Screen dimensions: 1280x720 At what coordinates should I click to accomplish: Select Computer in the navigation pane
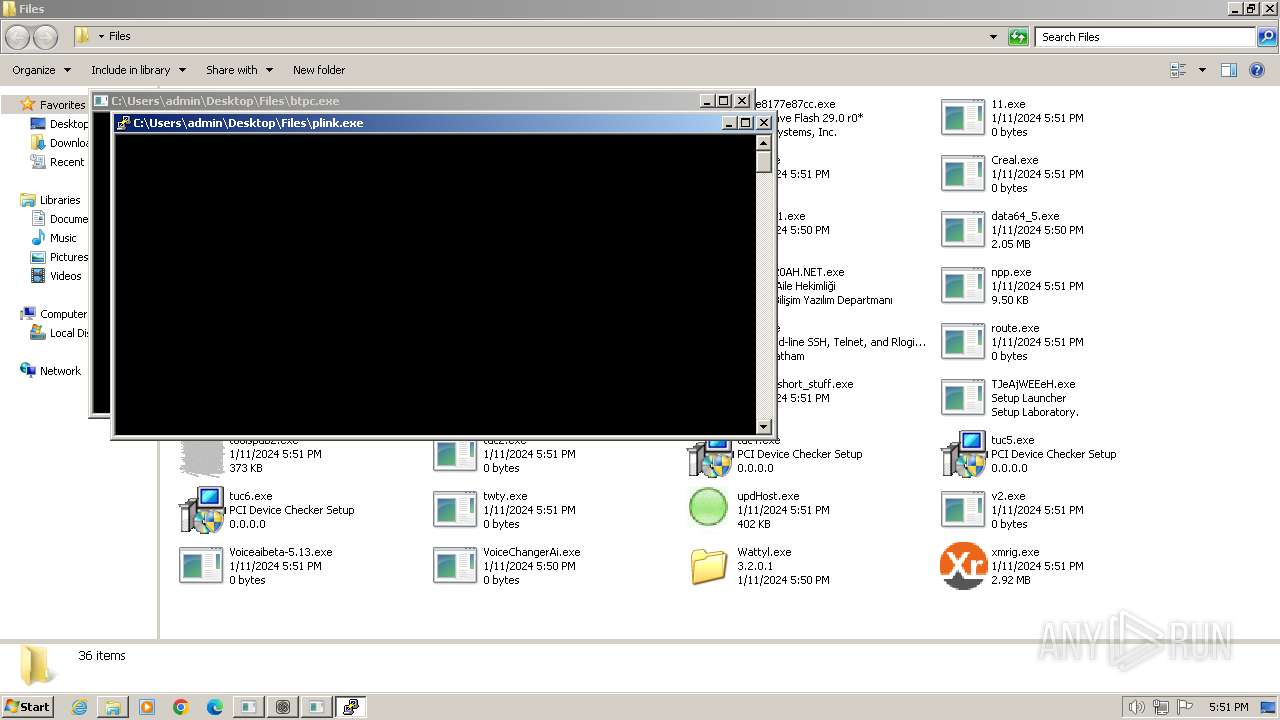tap(63, 314)
